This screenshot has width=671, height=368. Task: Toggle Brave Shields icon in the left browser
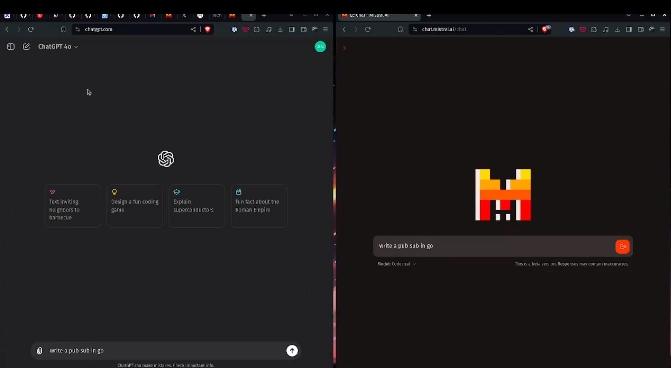[208, 29]
